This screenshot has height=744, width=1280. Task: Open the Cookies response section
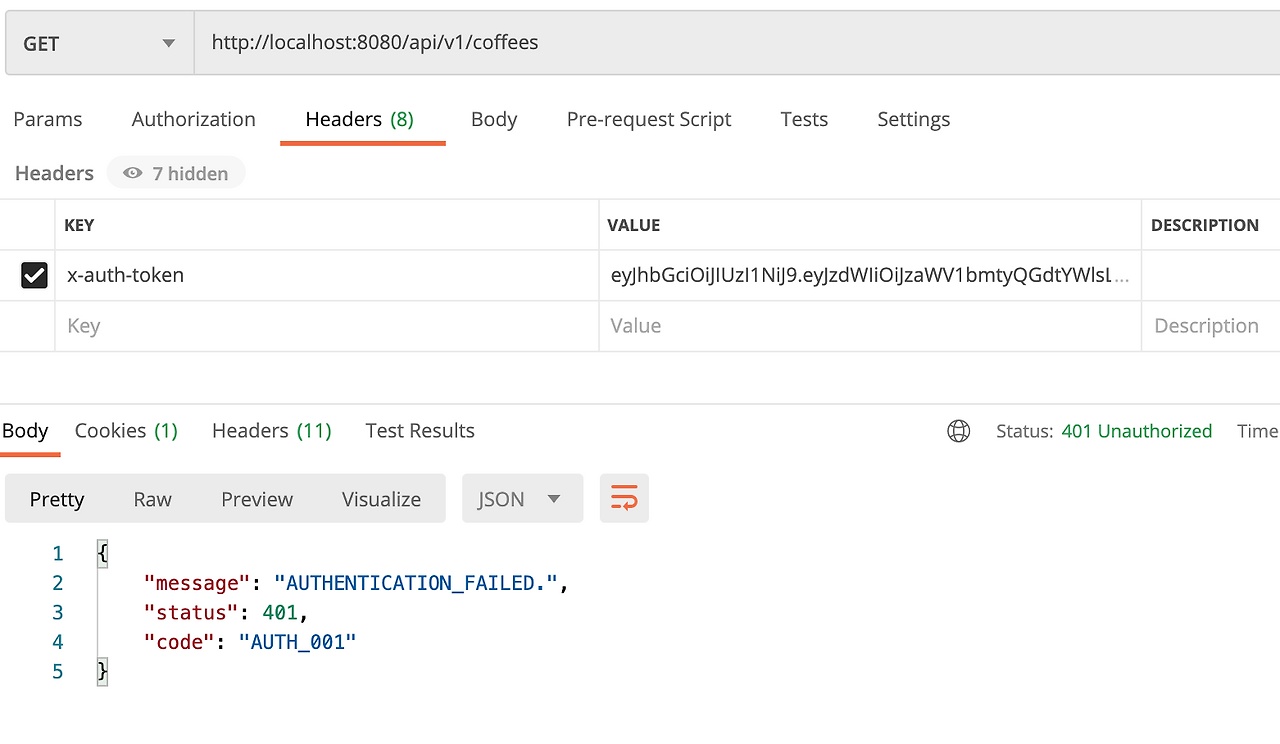pos(126,430)
